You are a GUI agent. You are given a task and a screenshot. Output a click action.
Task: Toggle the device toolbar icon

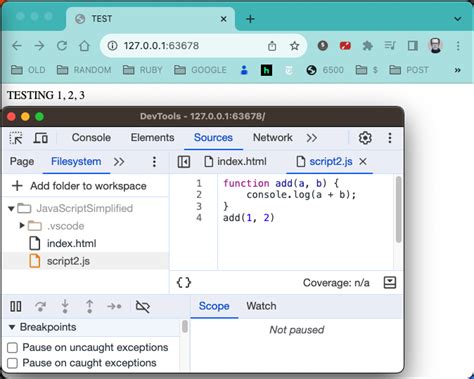click(x=41, y=138)
